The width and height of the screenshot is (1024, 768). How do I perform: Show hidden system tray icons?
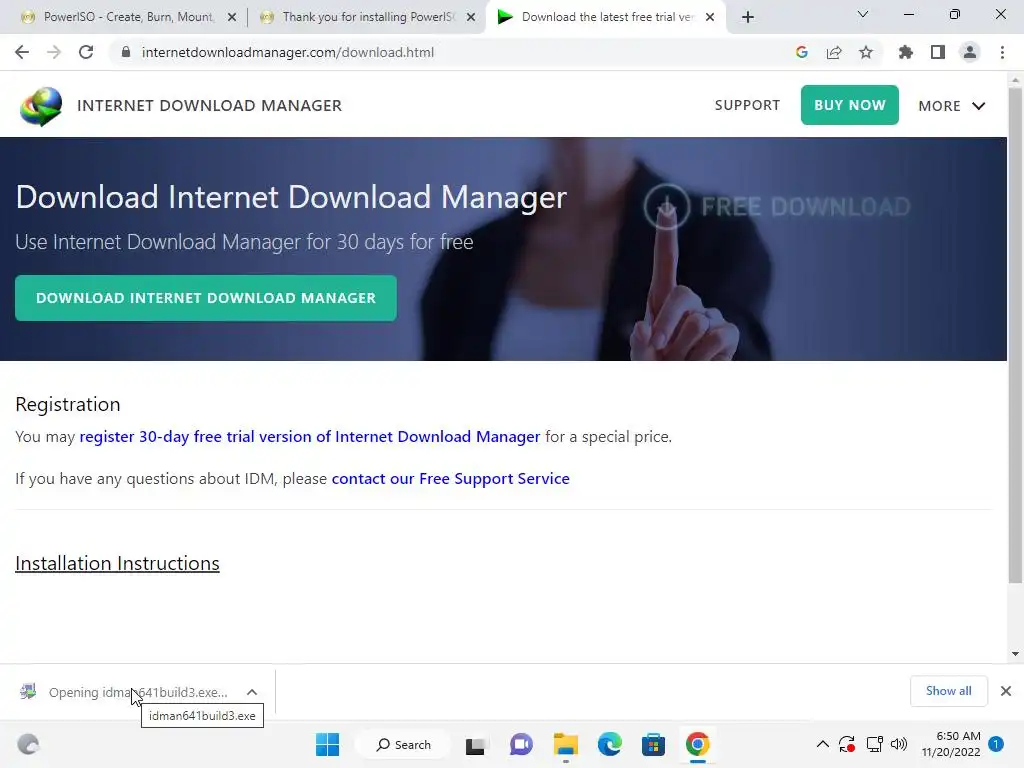point(823,744)
